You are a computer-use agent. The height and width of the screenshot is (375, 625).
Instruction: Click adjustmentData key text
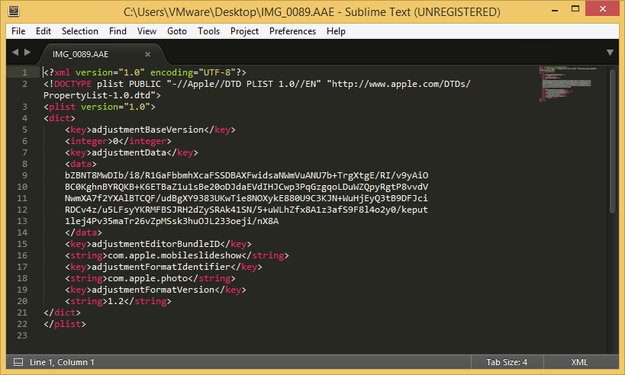[129, 153]
